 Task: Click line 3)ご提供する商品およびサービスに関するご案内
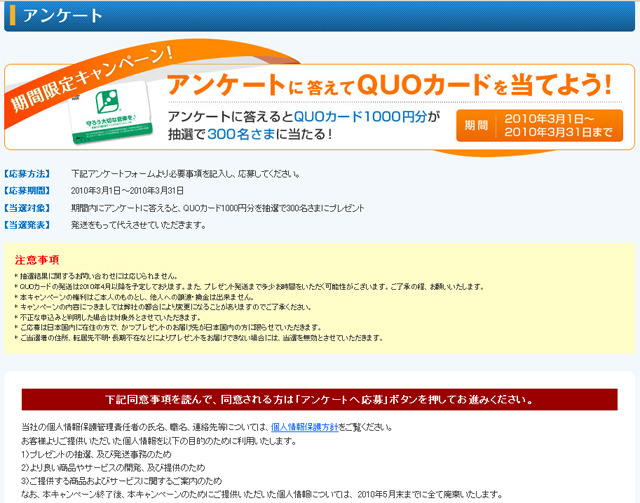click(x=122, y=481)
